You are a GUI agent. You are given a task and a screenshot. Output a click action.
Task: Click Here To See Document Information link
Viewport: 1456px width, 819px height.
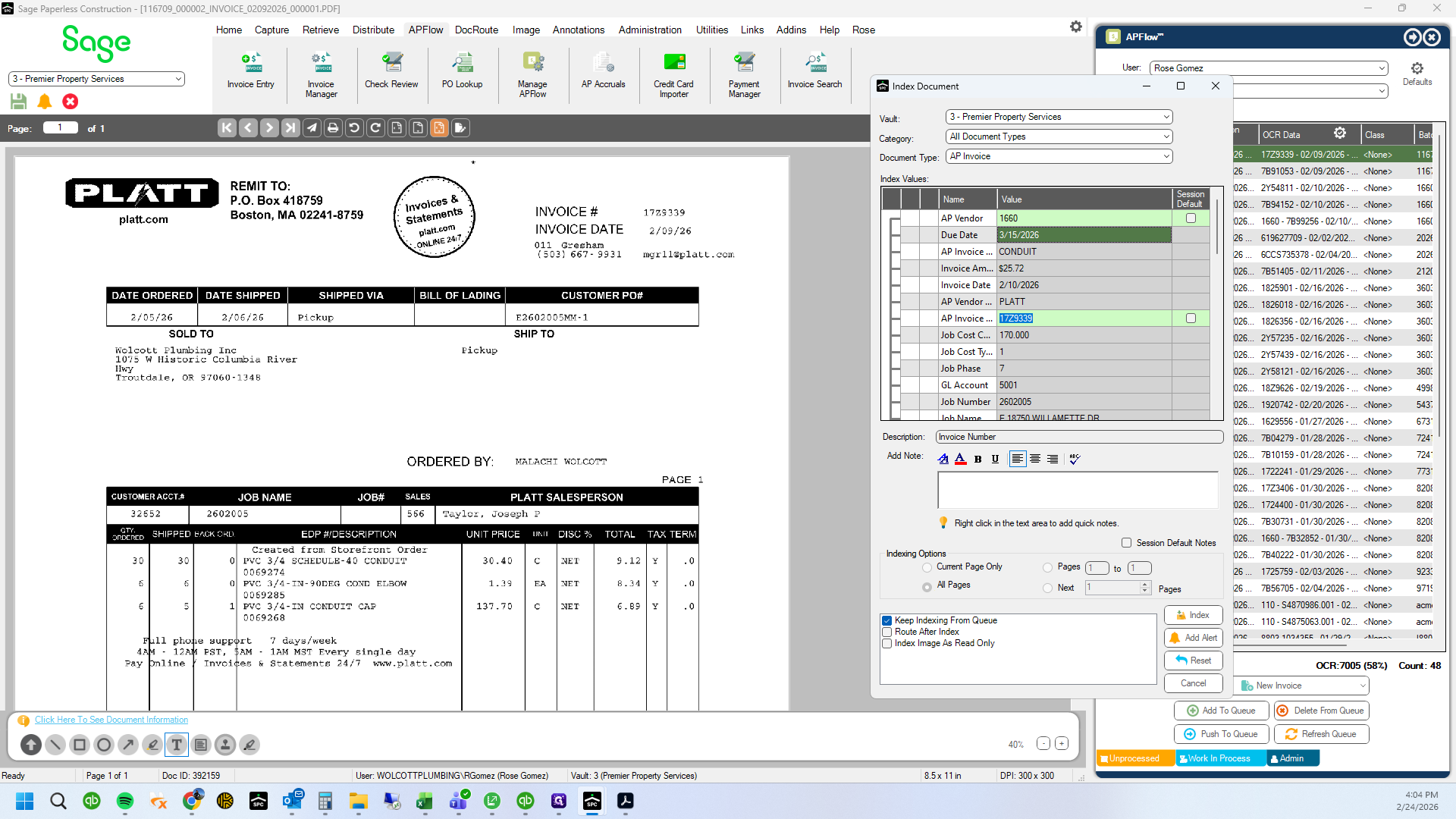pyautogui.click(x=111, y=720)
